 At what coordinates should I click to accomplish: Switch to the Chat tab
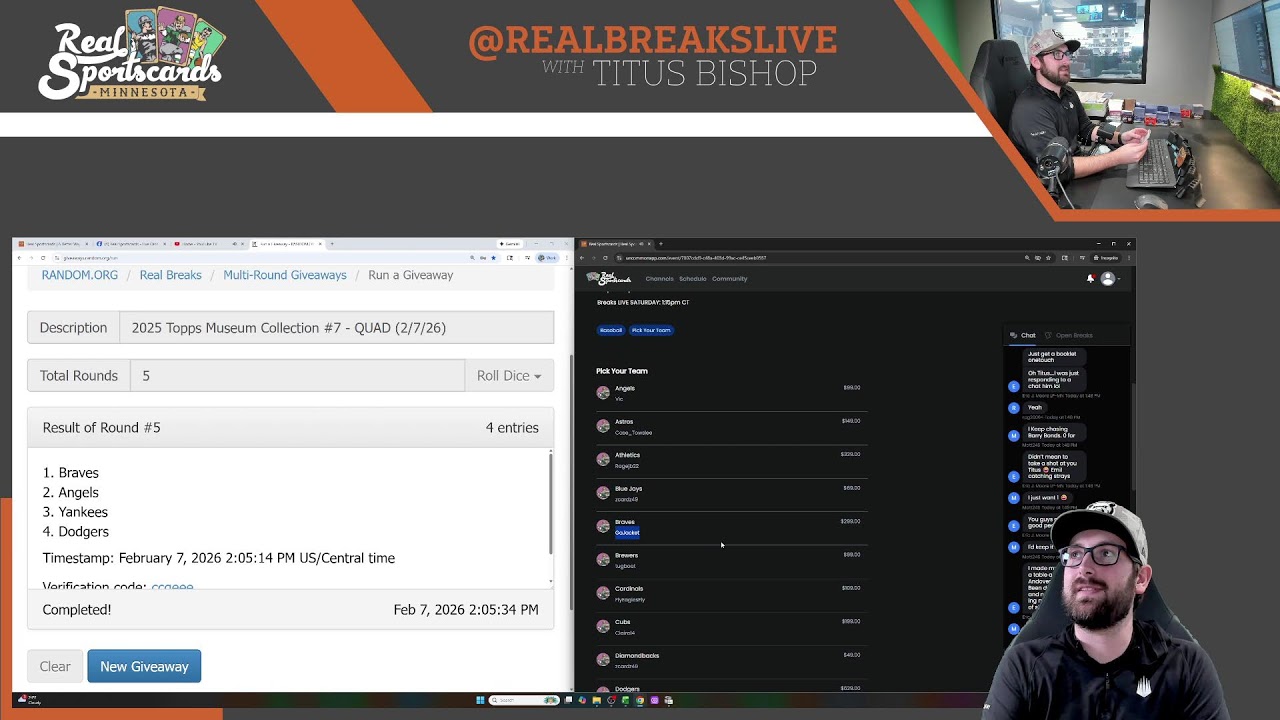tap(1023, 335)
